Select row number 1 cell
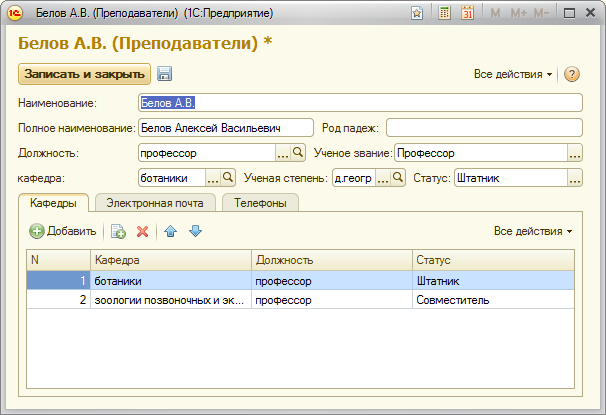Image resolution: width=606 pixels, height=415 pixels. click(58, 281)
